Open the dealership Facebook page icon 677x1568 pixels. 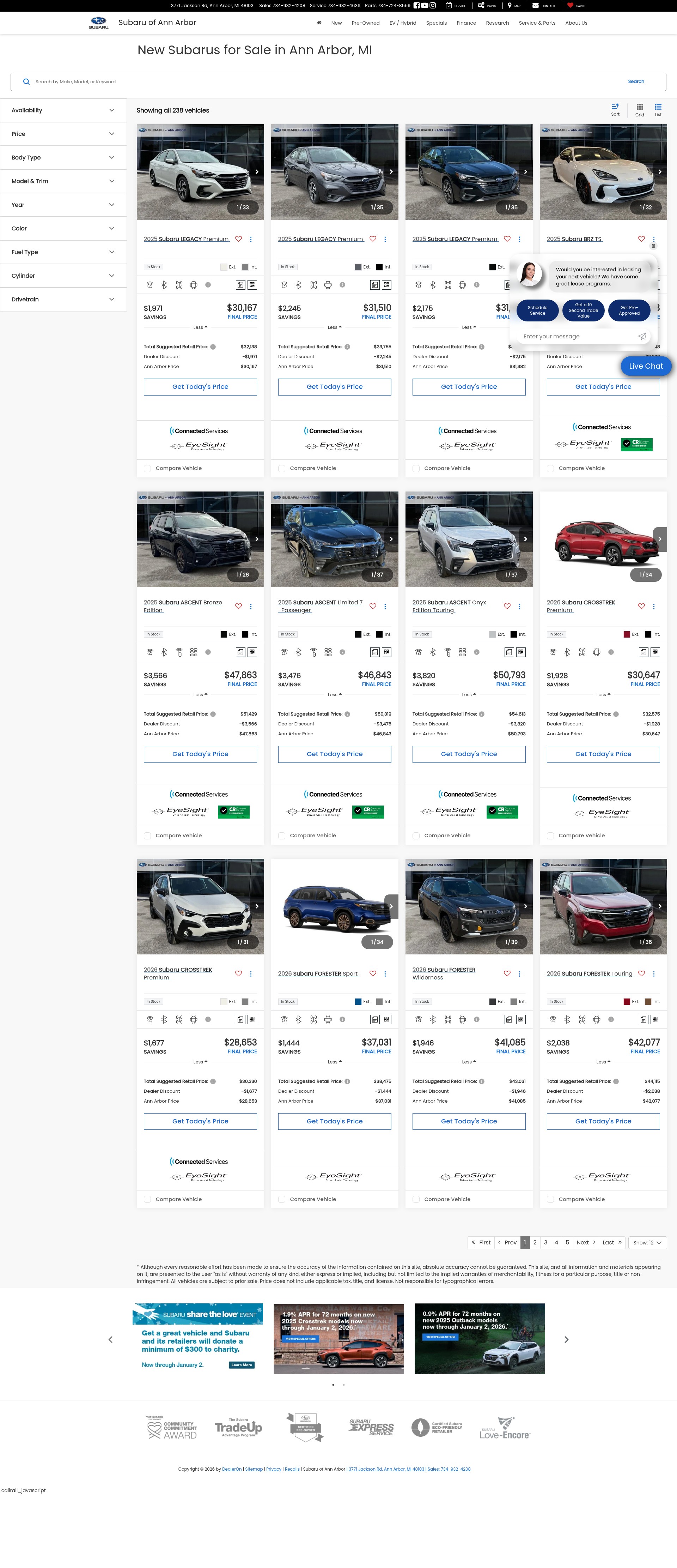click(417, 6)
